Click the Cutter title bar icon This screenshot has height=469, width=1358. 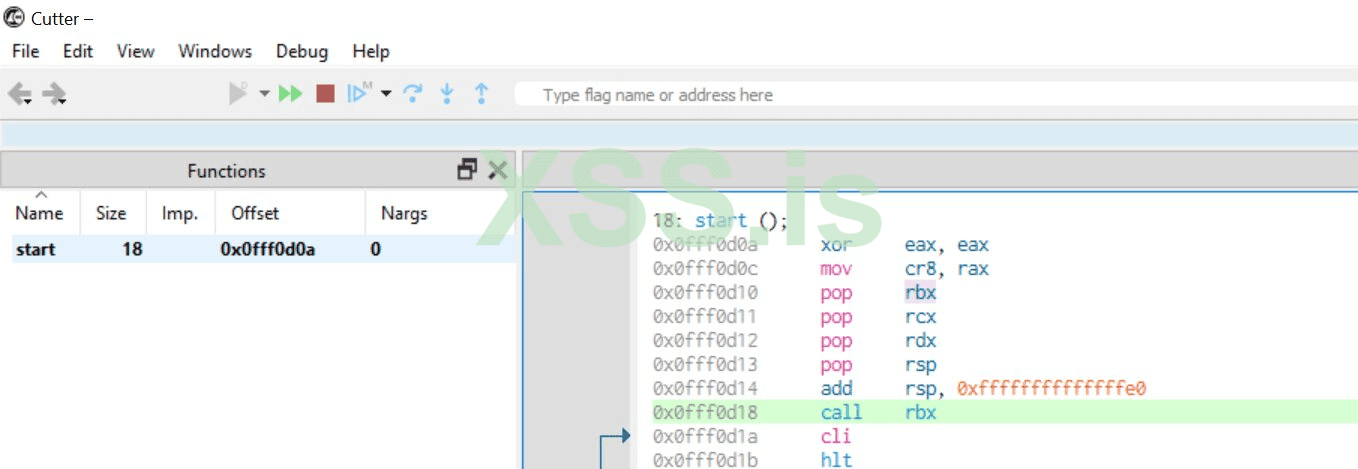click(14, 18)
